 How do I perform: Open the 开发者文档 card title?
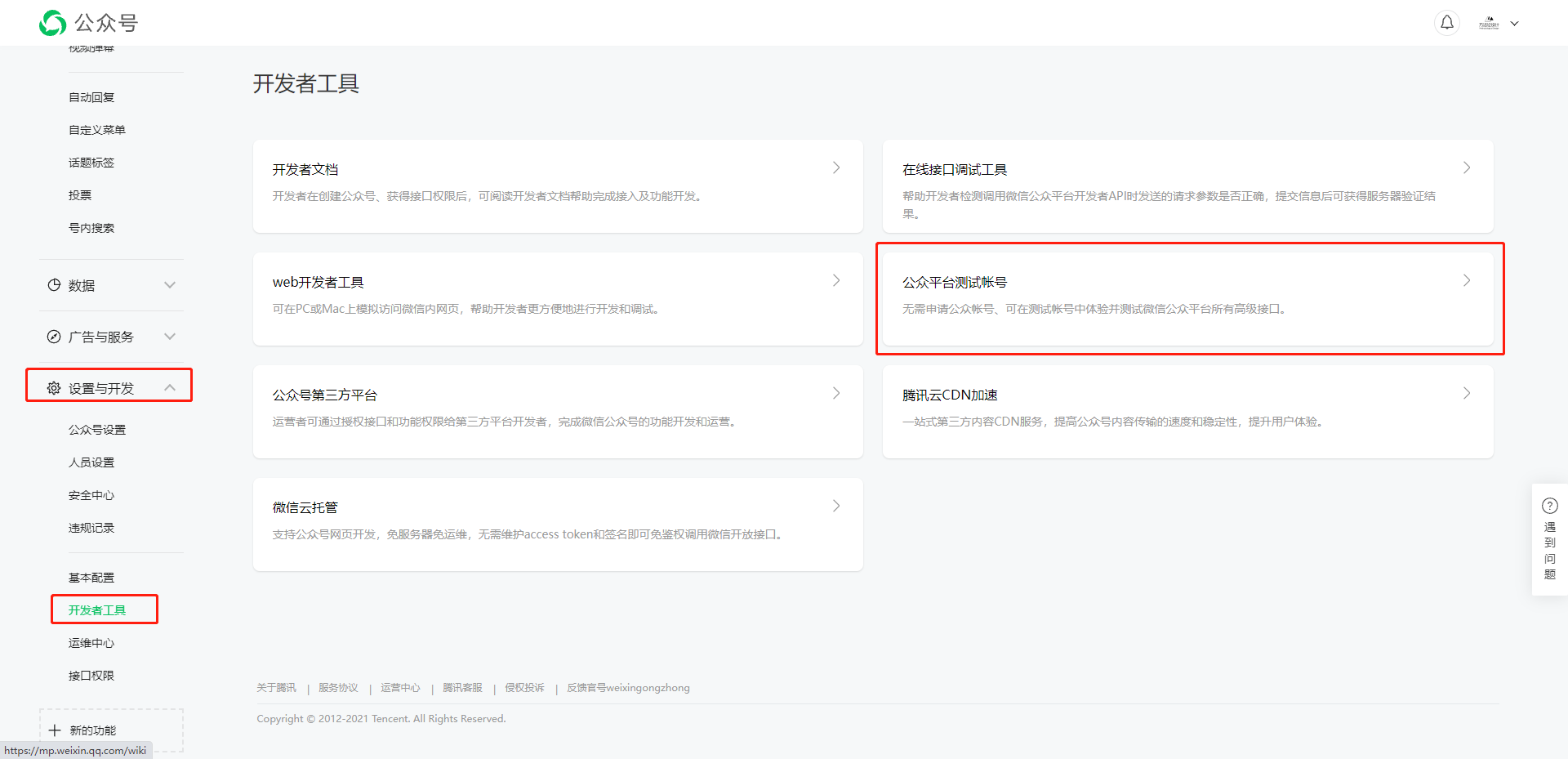click(305, 169)
